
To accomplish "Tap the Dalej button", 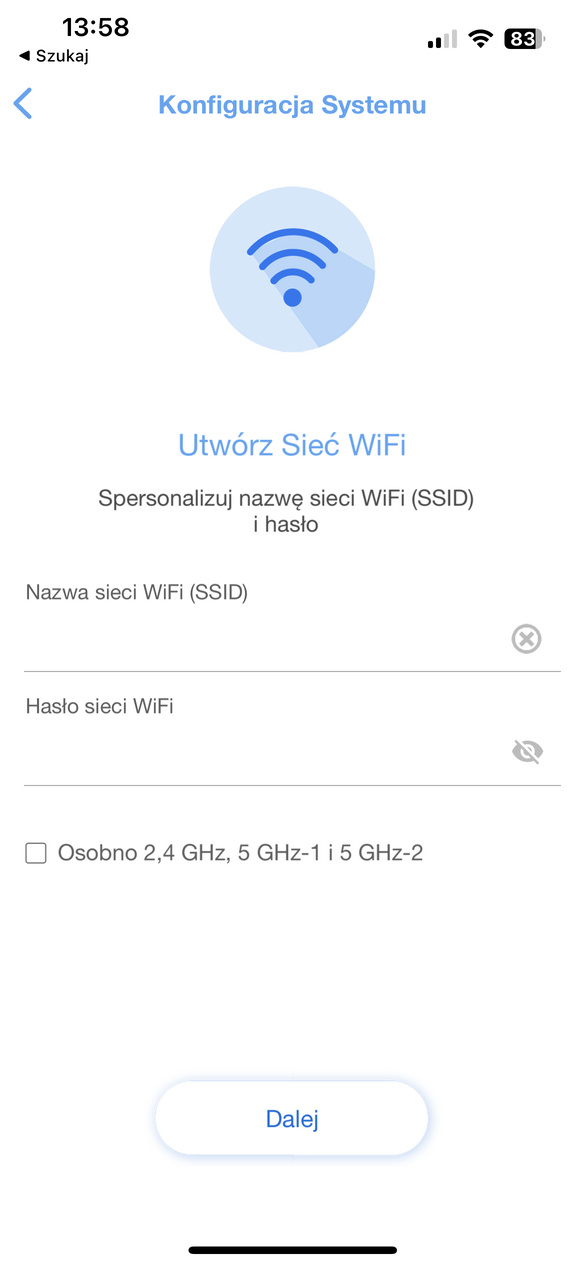I will [x=292, y=1119].
